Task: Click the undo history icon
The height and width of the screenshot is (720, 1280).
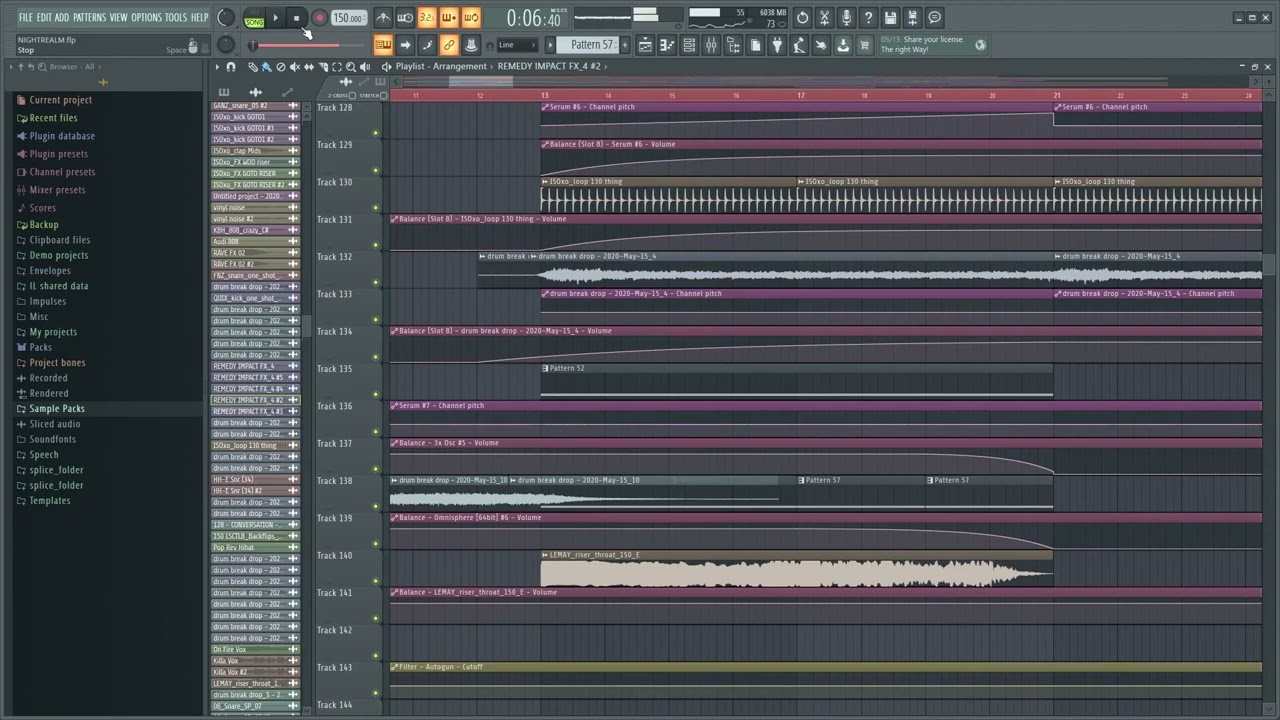Action: coord(802,18)
